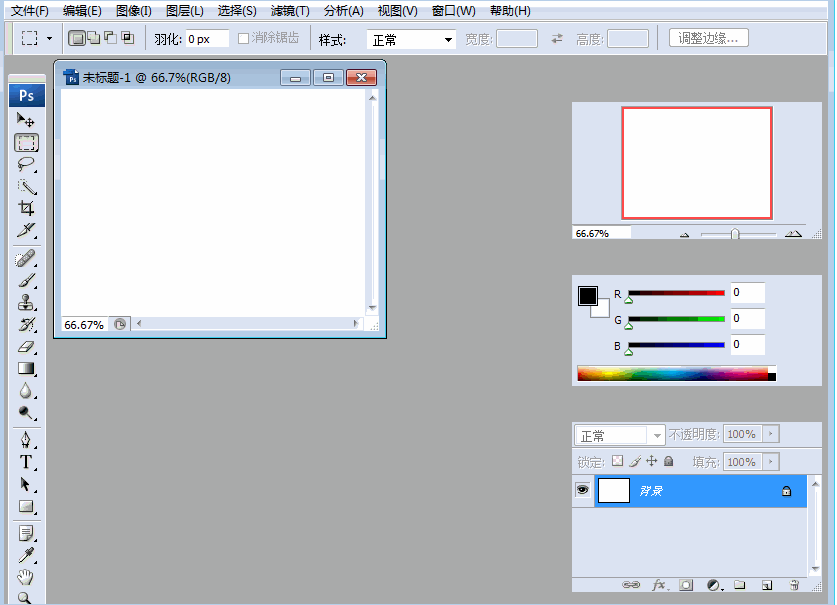Image resolution: width=837 pixels, height=605 pixels.
Task: Toggle the 消除锯齿 anti-alias checkbox
Action: (x=243, y=38)
